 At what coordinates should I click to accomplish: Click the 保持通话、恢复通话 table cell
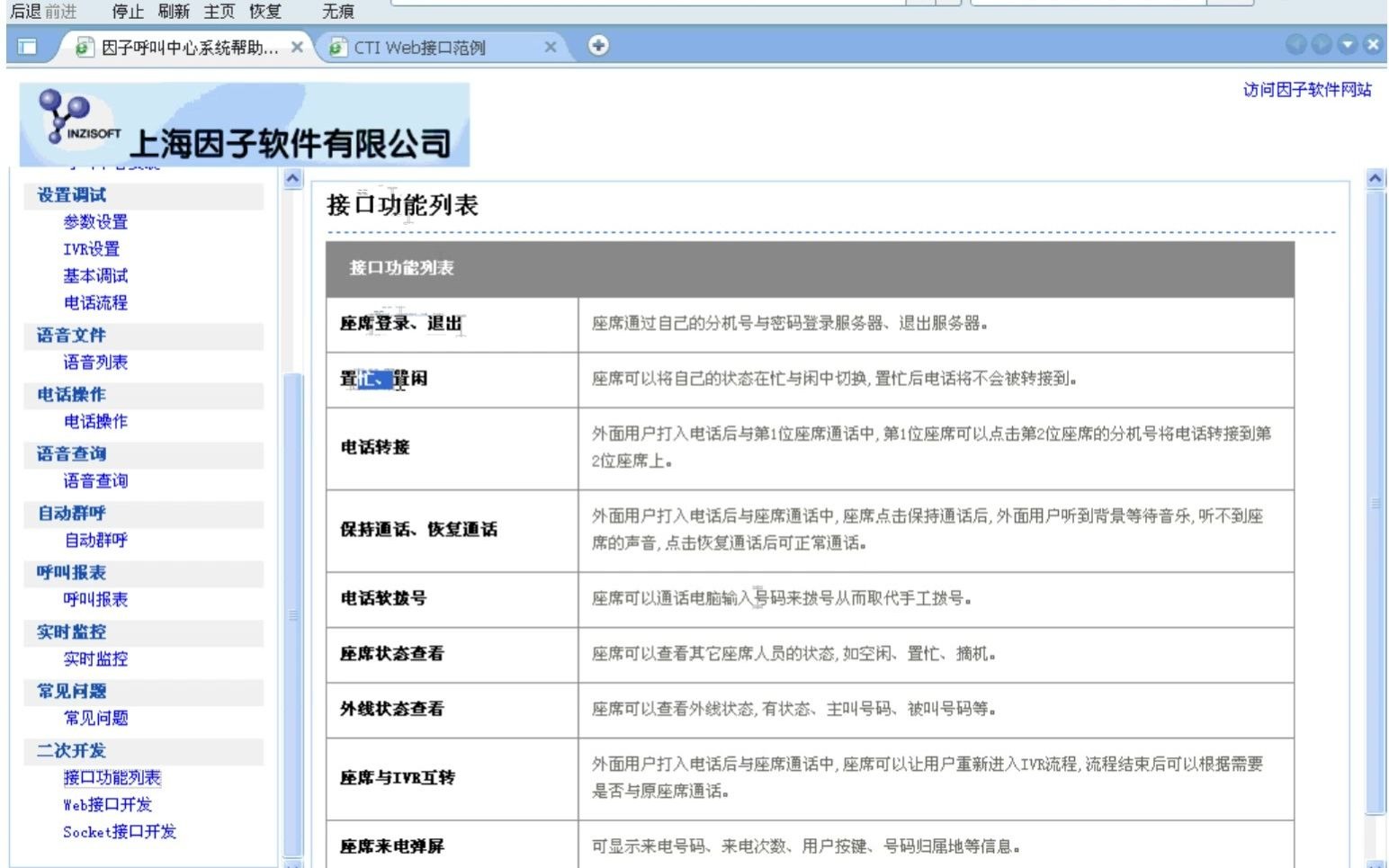coord(452,531)
